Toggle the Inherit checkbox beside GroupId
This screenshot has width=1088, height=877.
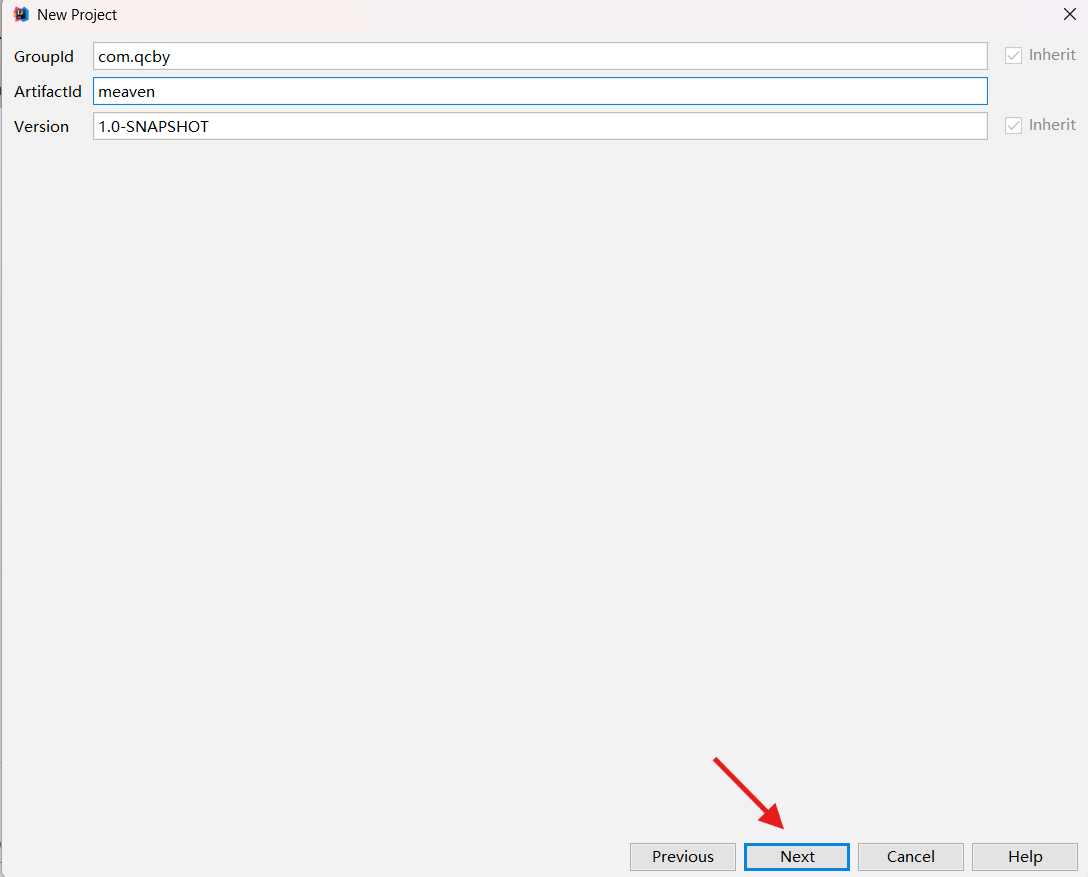pos(1014,56)
